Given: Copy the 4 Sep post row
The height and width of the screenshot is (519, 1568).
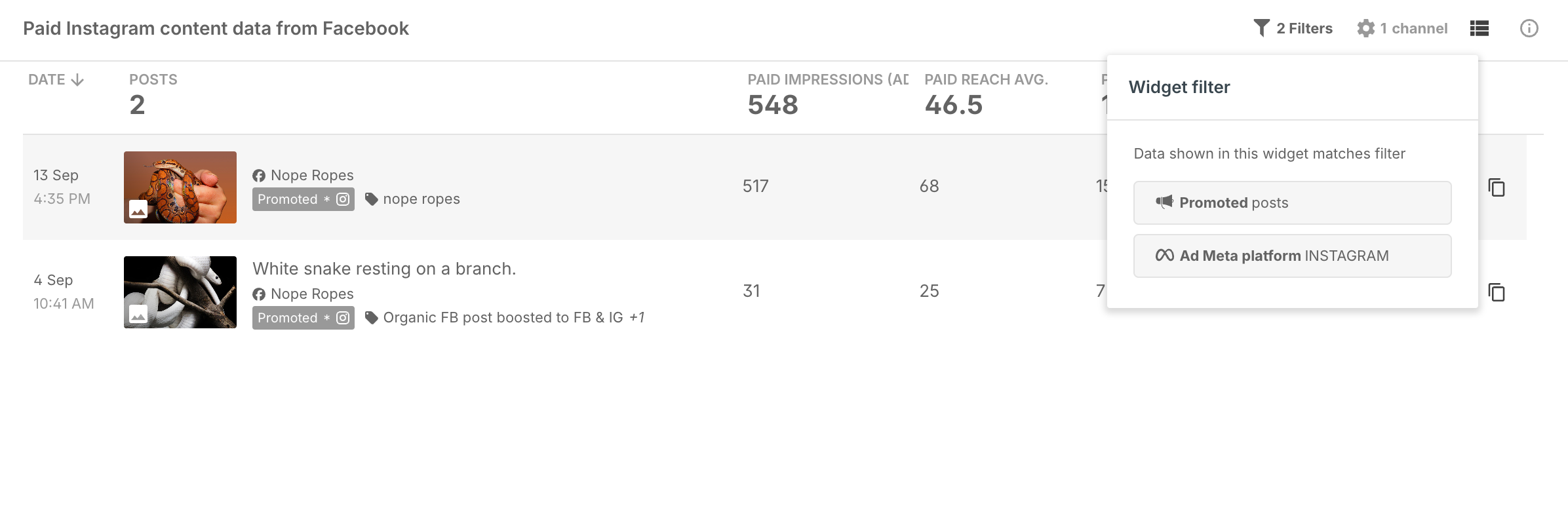Looking at the screenshot, I should coord(1497,292).
